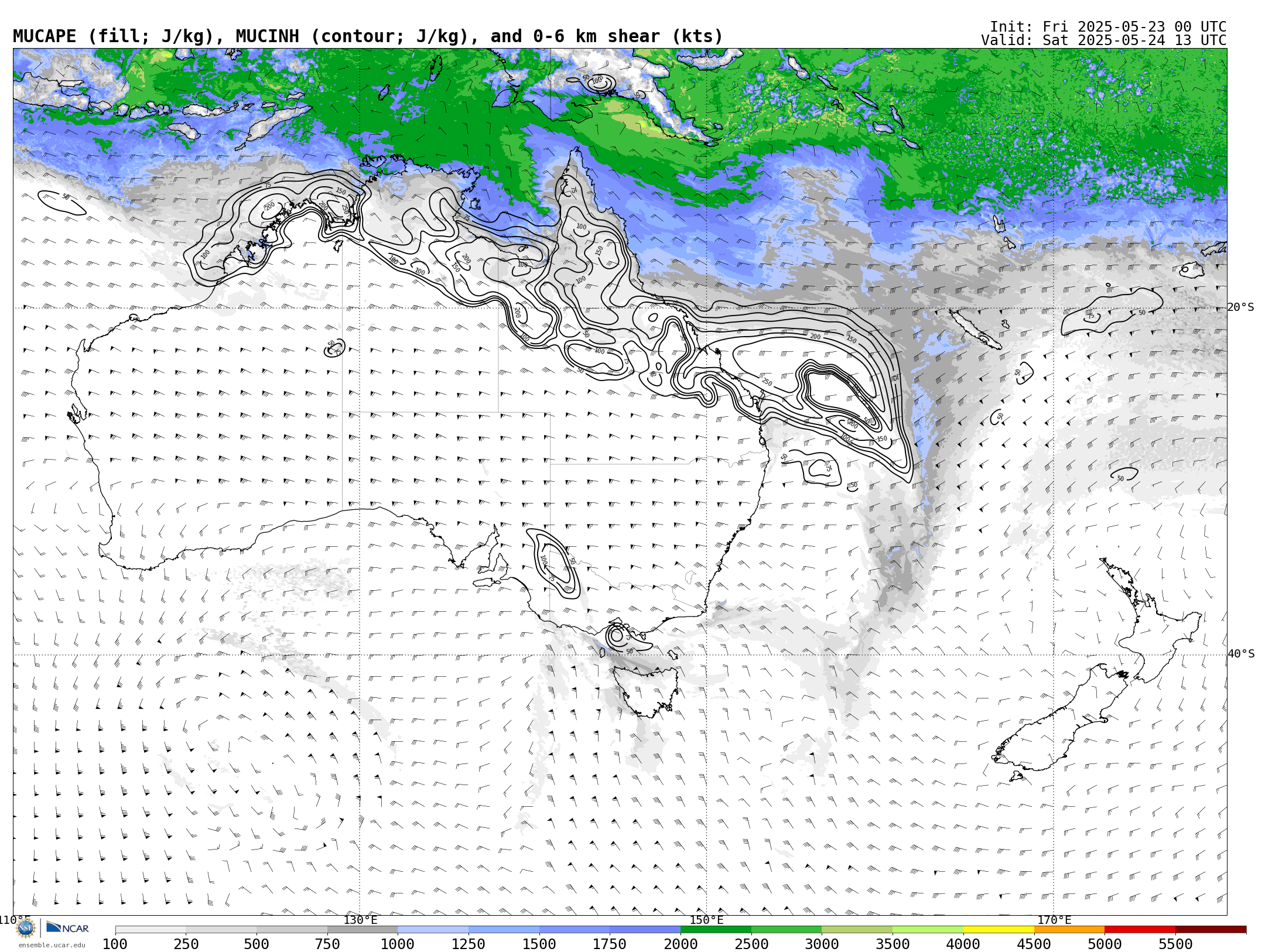The image size is (1265, 952).
Task: Pick the lightest gray 100–250 colorbar swatch
Action: coord(151,930)
